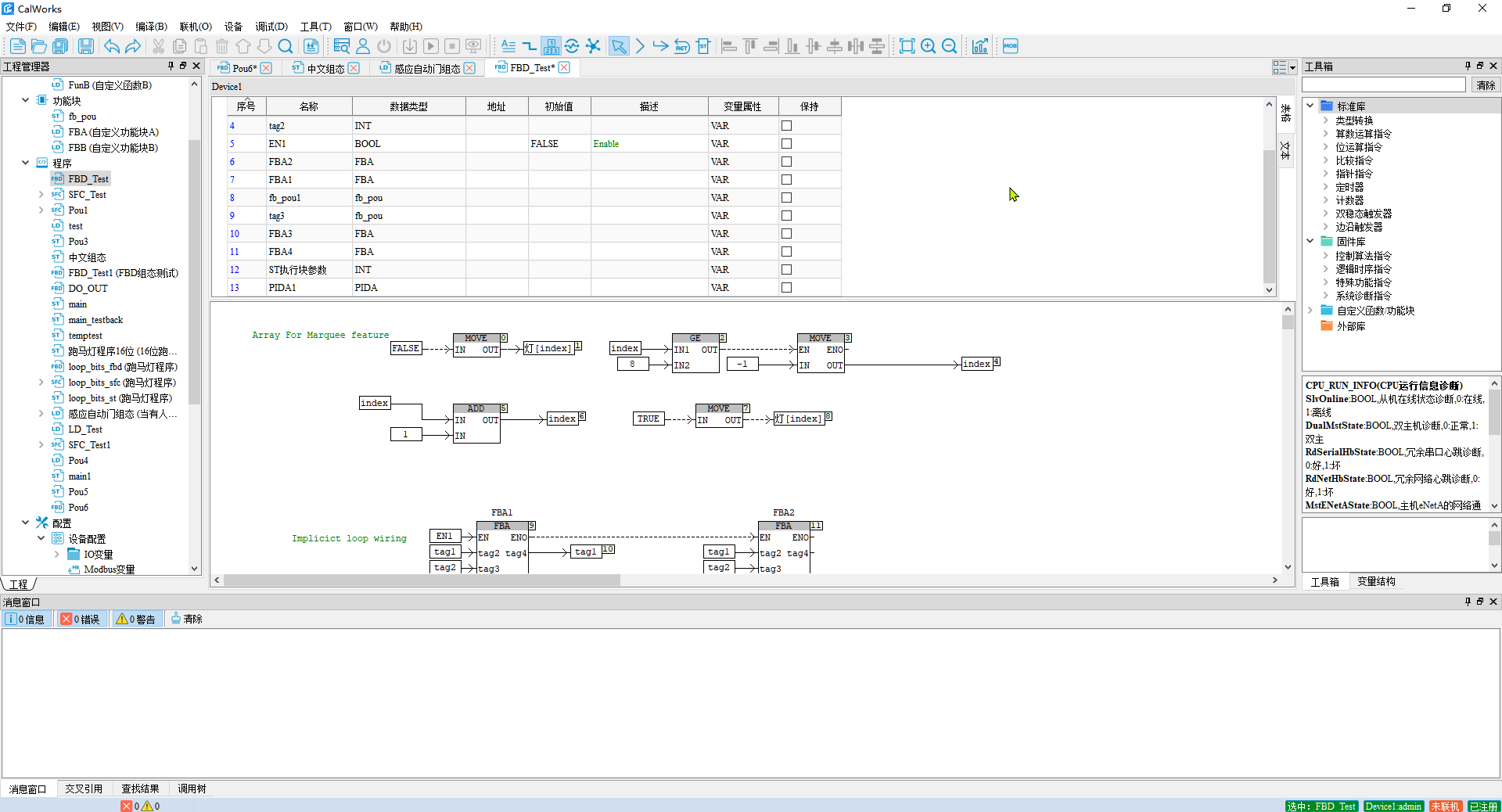Viewport: 1502px width, 812px height.
Task: Click the RET return icon
Action: pos(681,46)
